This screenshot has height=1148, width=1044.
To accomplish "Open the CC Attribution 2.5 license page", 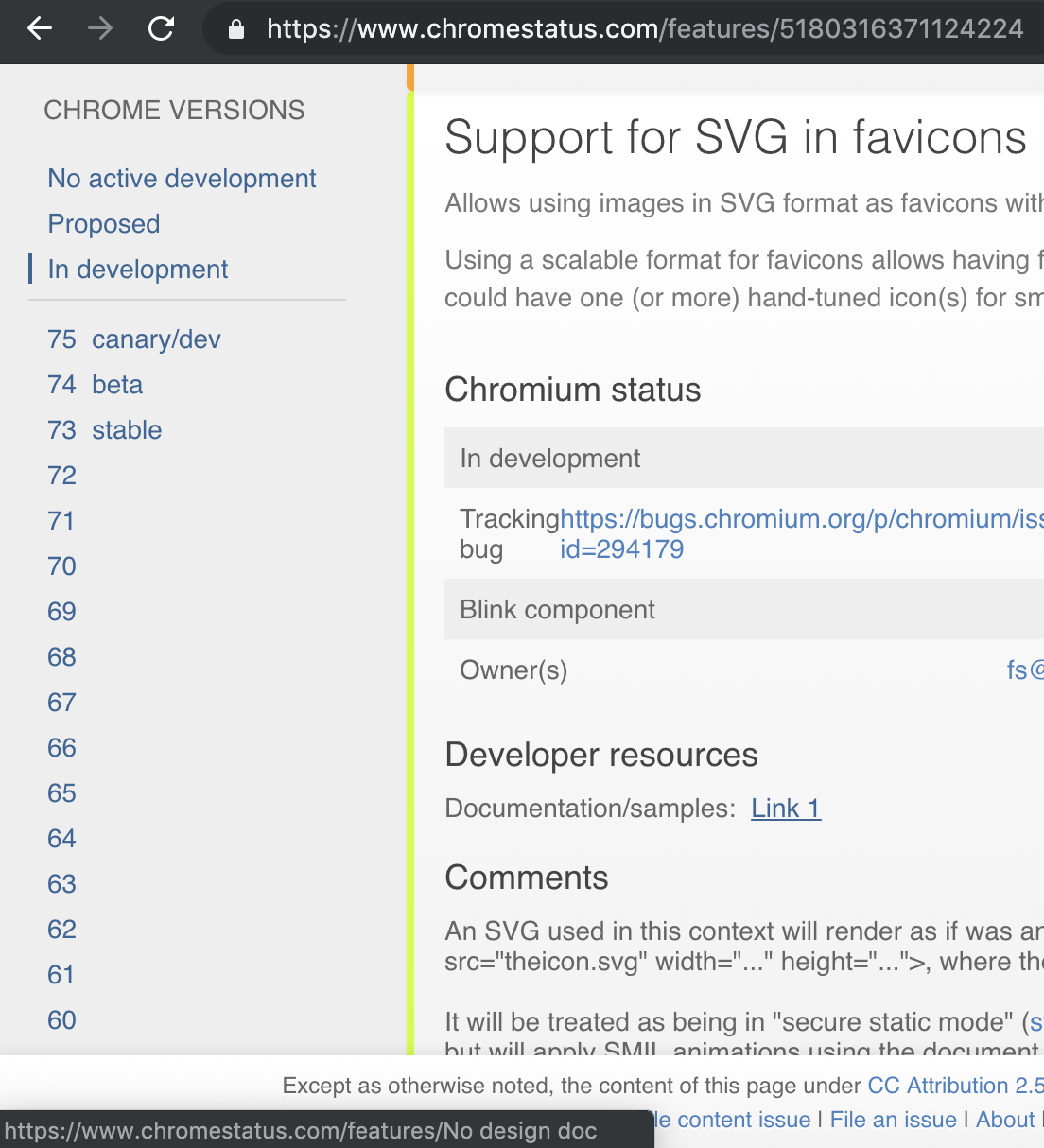I will pyautogui.click(x=954, y=1085).
